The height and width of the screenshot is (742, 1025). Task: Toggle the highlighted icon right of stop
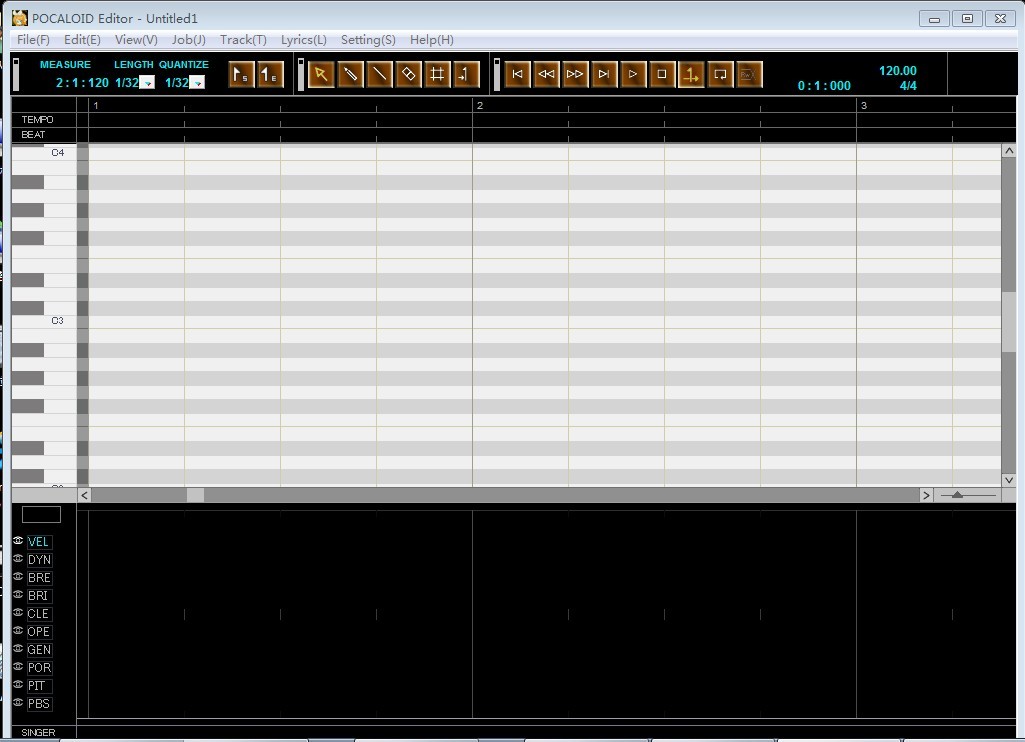point(691,75)
